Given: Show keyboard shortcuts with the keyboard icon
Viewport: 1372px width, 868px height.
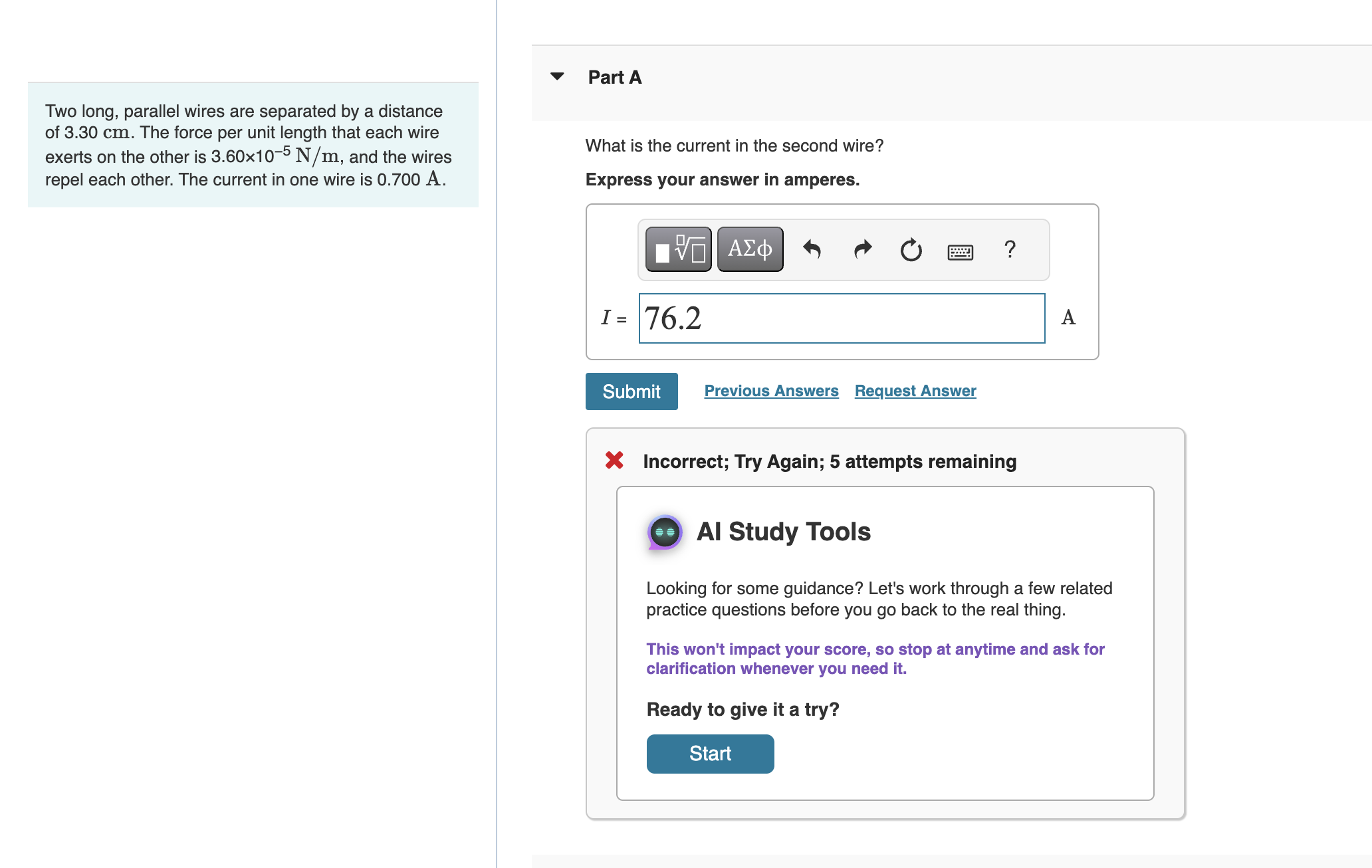Looking at the screenshot, I should click(961, 251).
